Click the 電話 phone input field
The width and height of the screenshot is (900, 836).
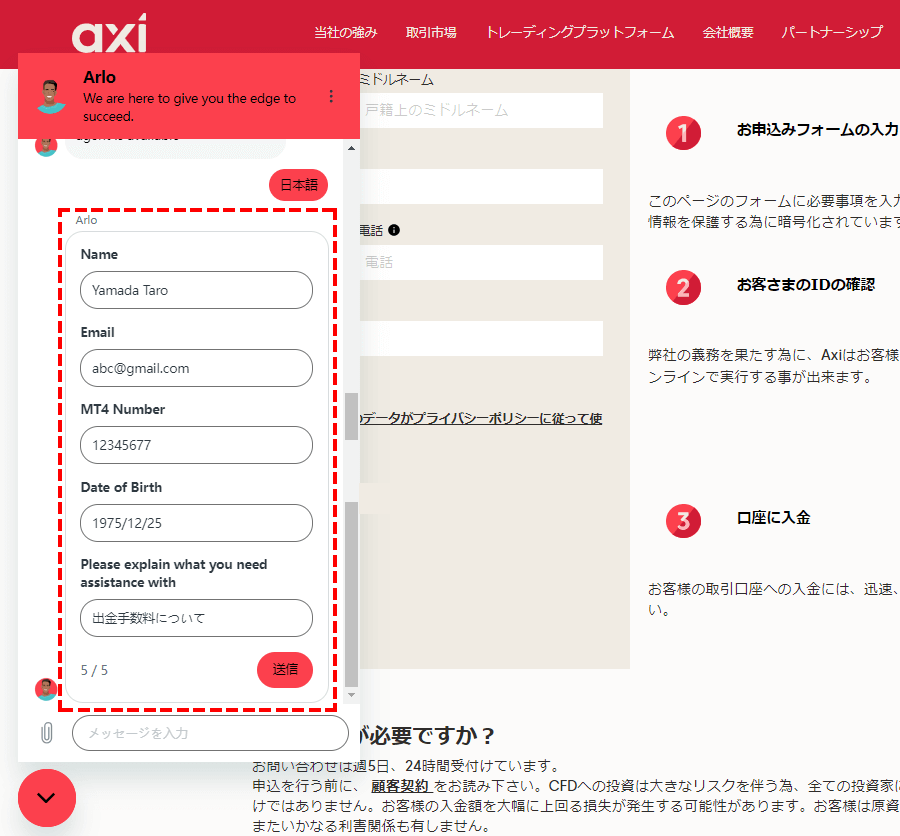[481, 262]
